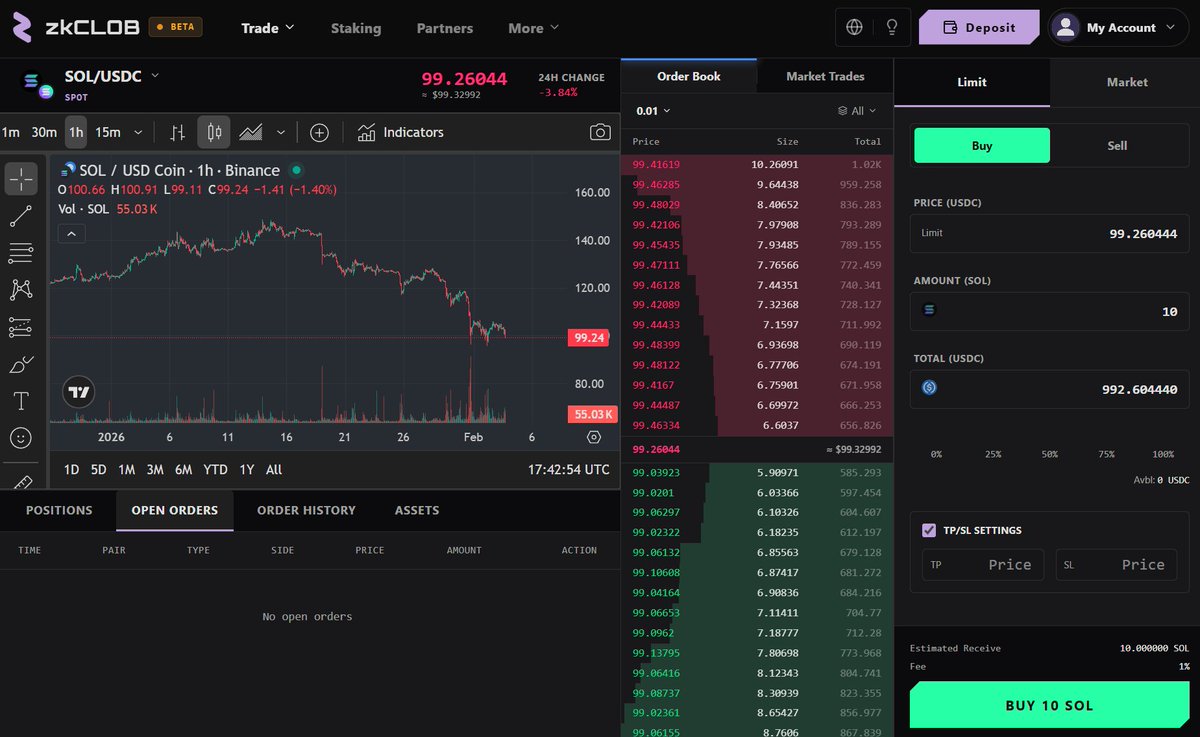The image size is (1200, 737).
Task: Set the chart range to YTD
Action: click(x=215, y=469)
